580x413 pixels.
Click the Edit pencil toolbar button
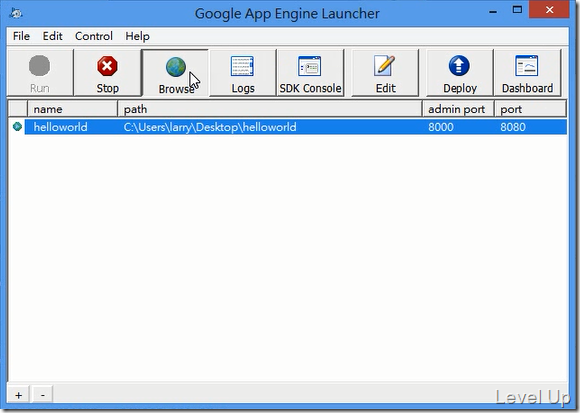pyautogui.click(x=385, y=73)
